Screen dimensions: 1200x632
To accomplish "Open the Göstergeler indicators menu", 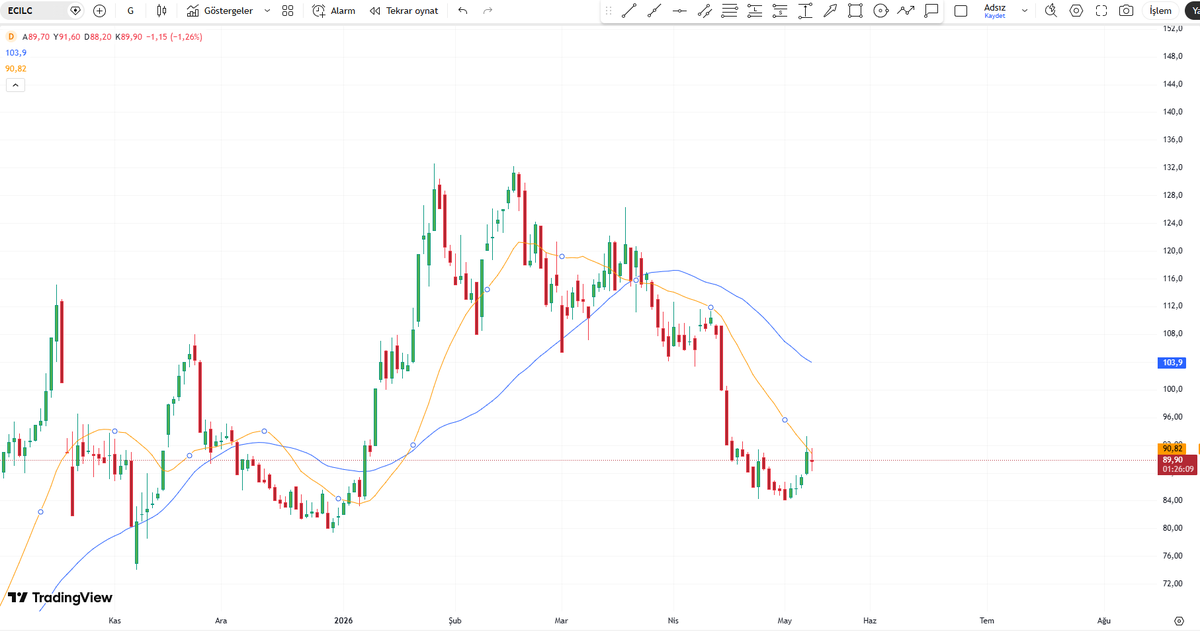I will point(220,11).
